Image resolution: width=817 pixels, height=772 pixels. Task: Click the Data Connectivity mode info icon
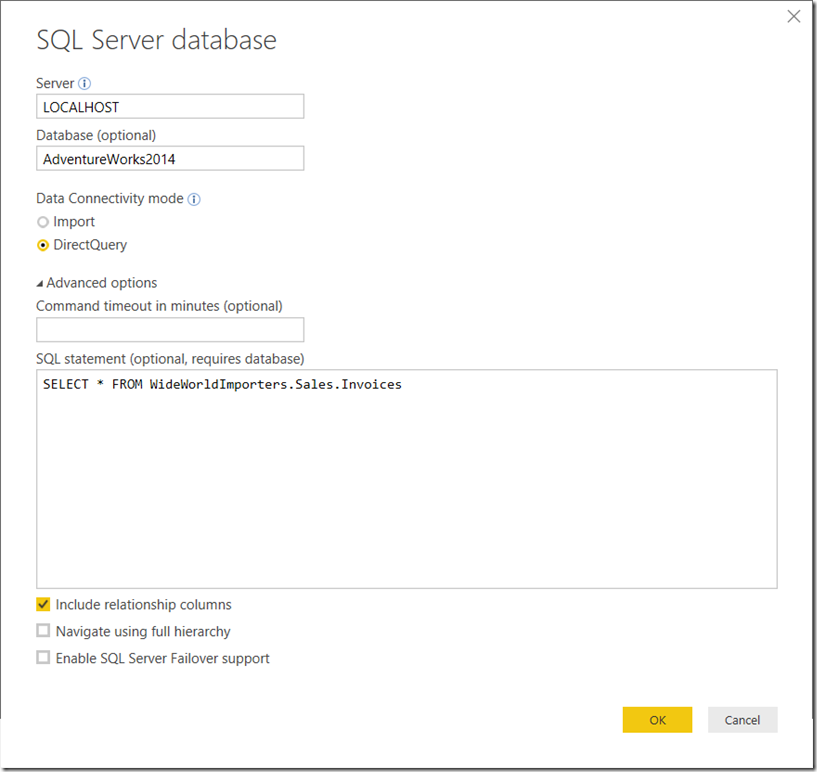(194, 199)
